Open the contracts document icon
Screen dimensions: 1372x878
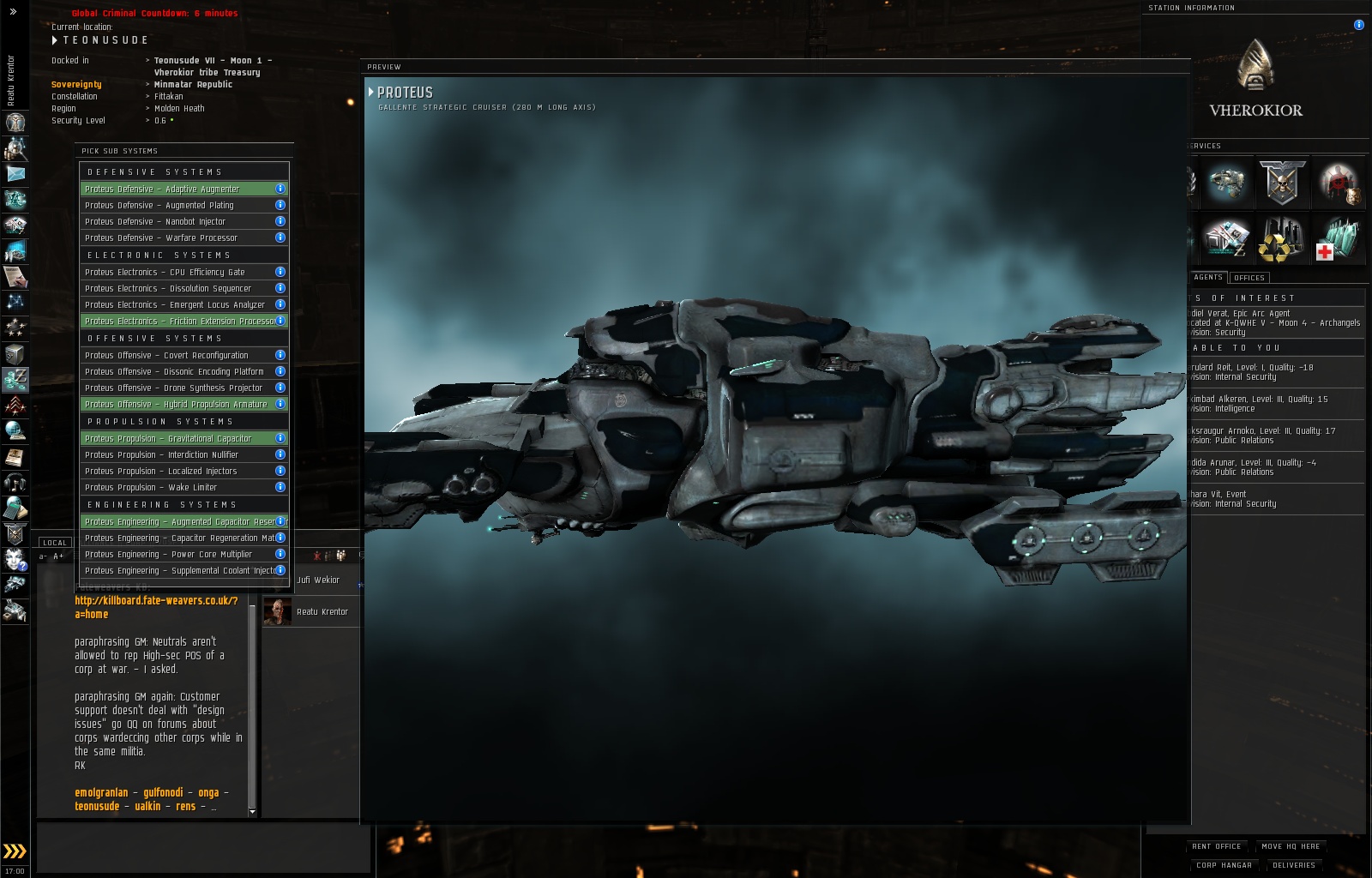[x=15, y=277]
